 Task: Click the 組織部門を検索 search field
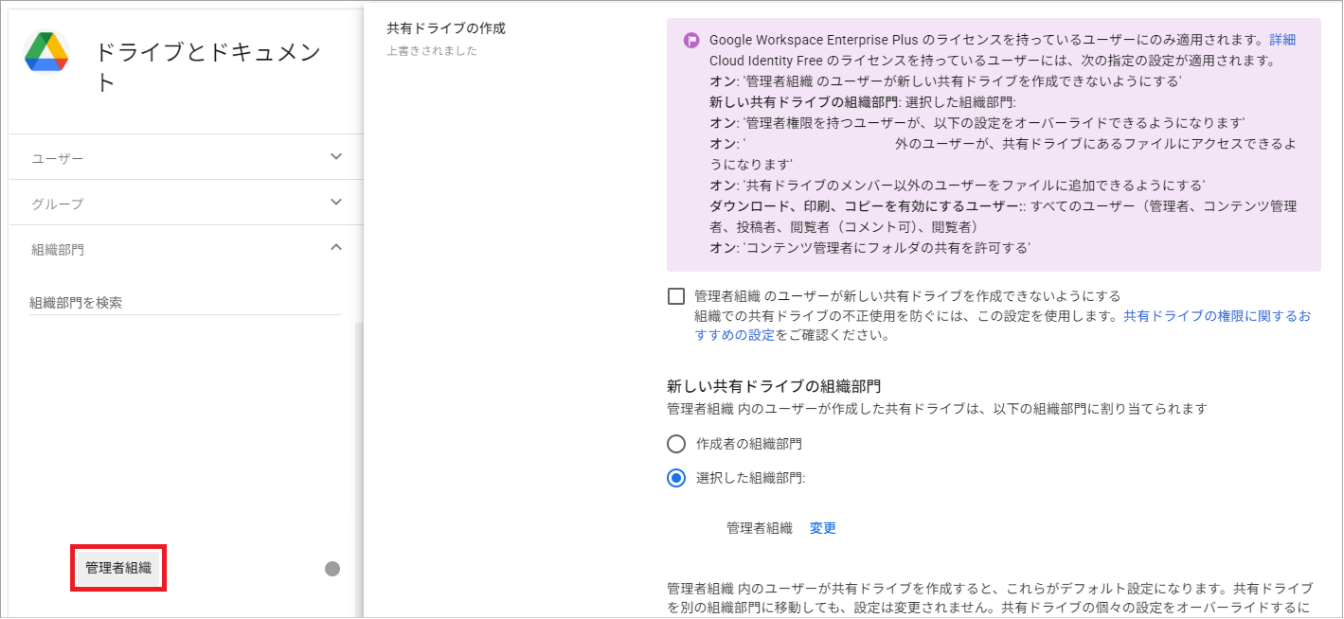point(186,302)
